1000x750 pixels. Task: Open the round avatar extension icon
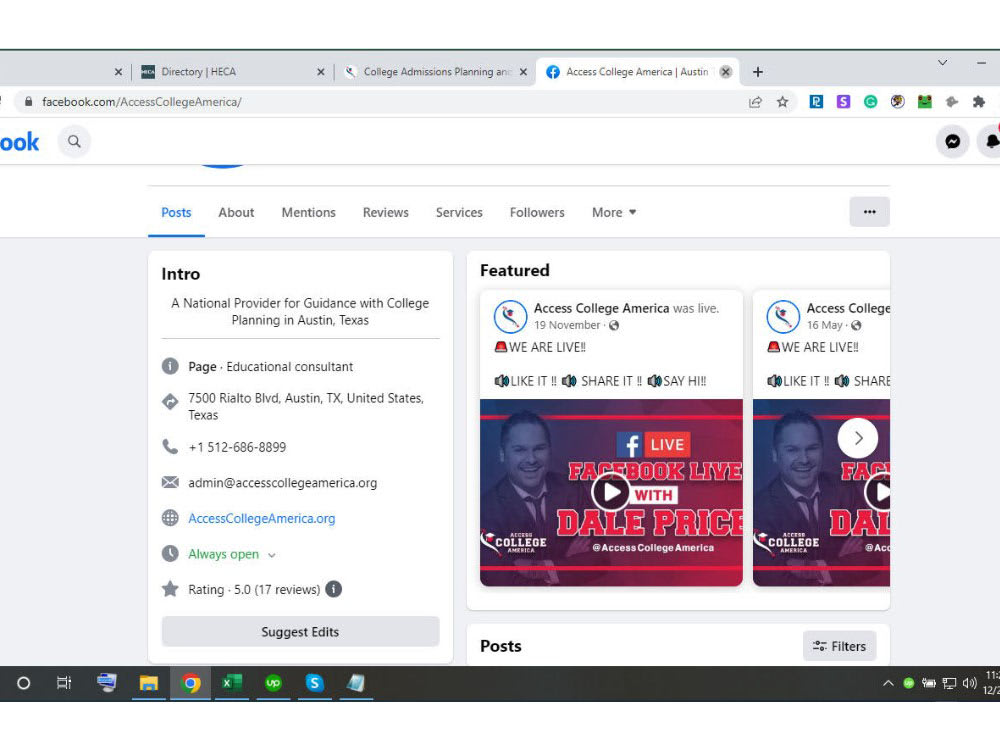897,101
